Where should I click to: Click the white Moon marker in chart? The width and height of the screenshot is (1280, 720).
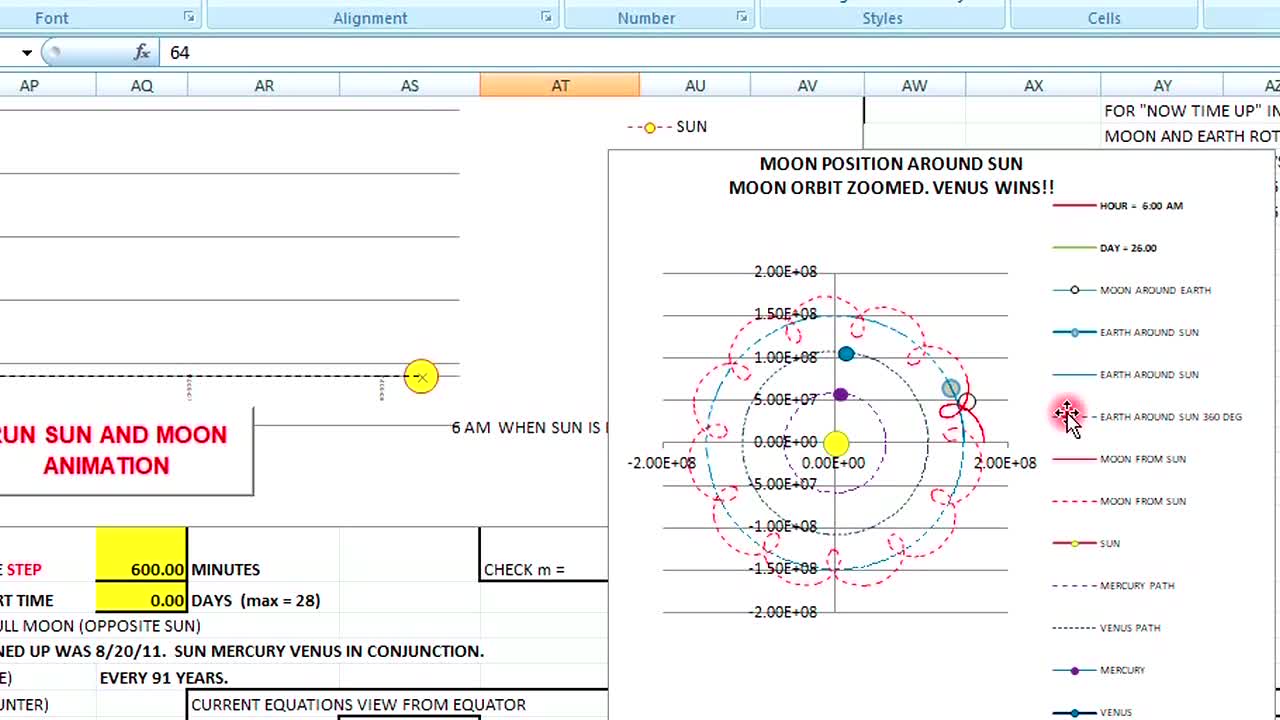[x=965, y=402]
